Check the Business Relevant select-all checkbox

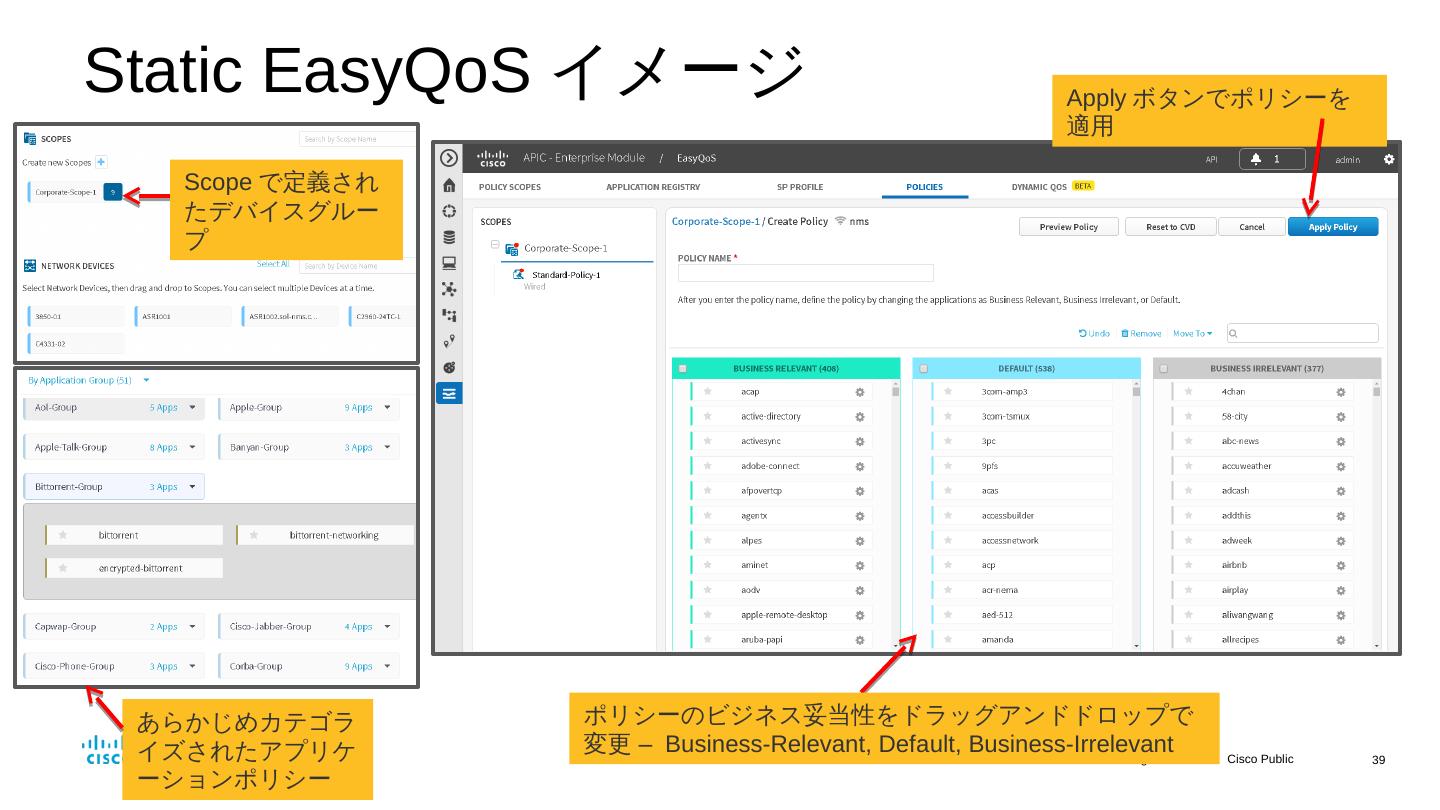tap(683, 369)
